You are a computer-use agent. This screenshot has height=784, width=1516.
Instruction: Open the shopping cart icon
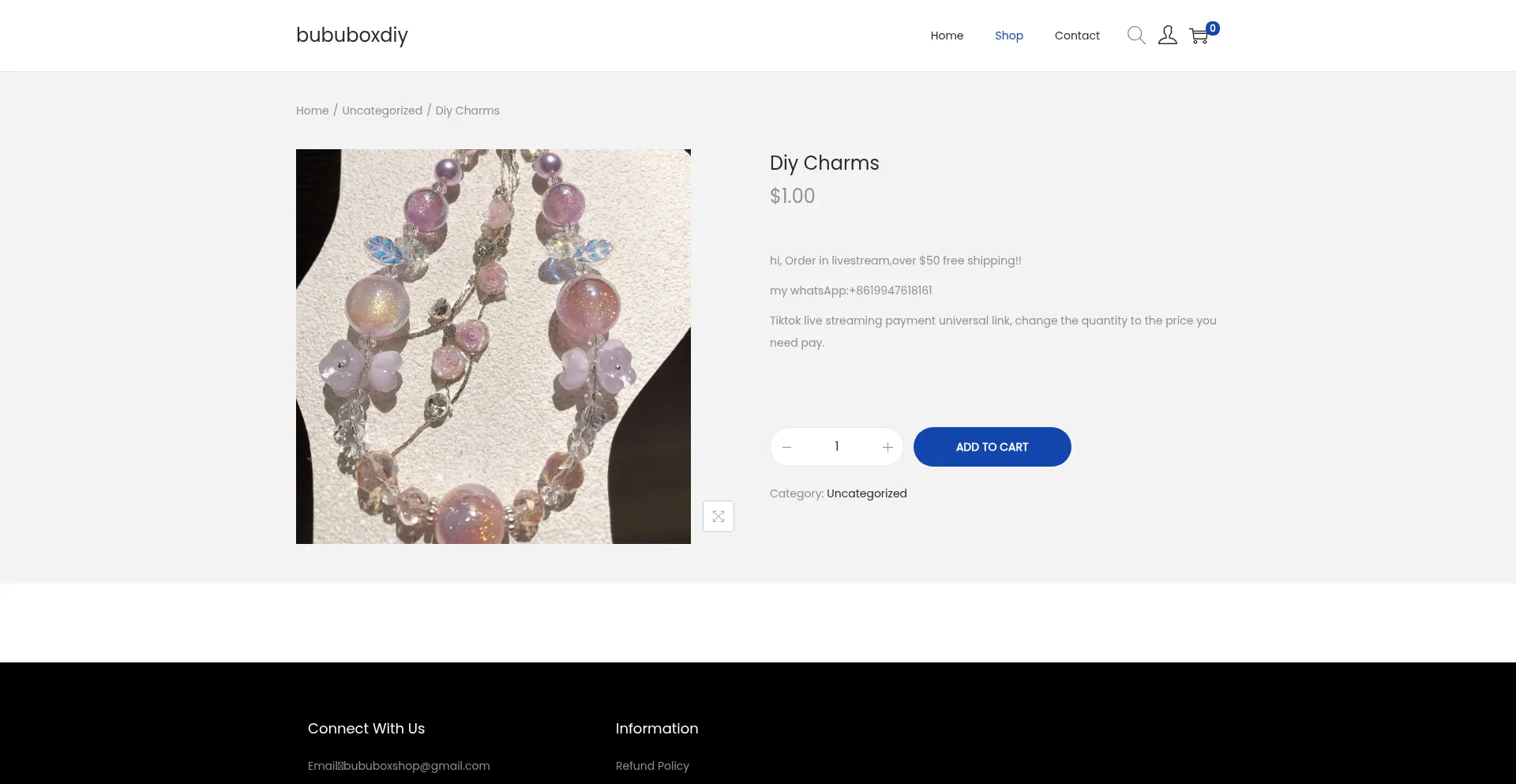[1199, 36]
